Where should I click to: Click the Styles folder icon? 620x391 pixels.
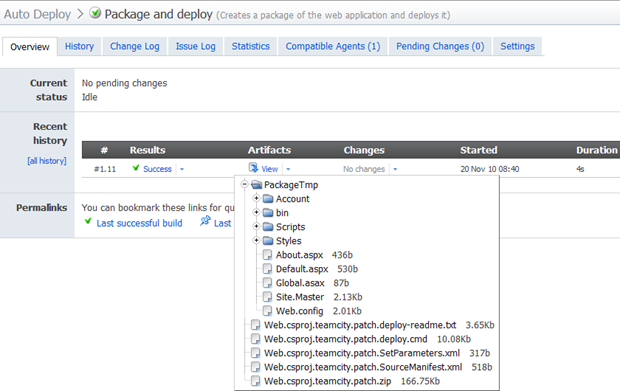tap(268, 241)
